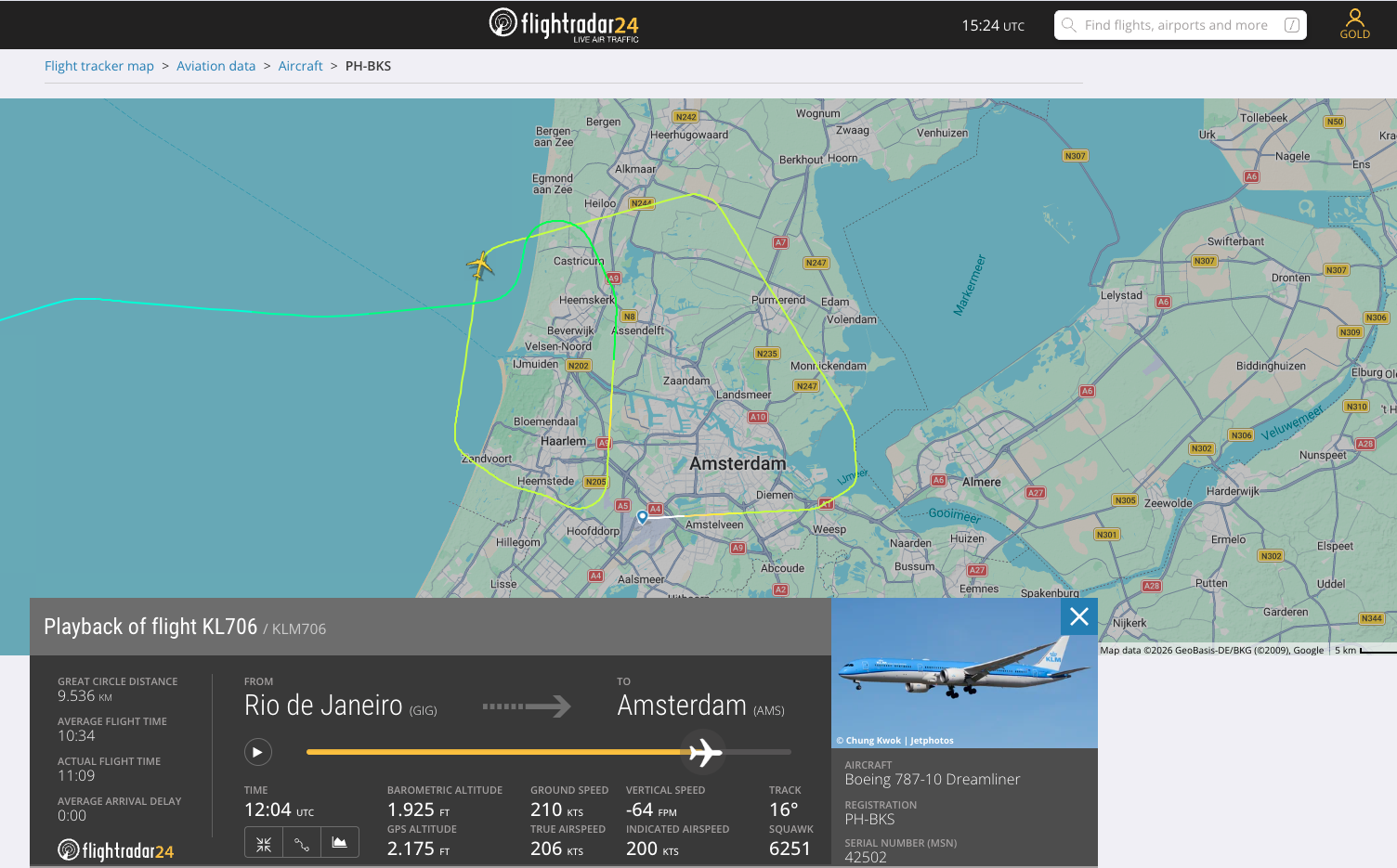
Task: Go to Aircraft breadcrumb link
Action: point(300,66)
